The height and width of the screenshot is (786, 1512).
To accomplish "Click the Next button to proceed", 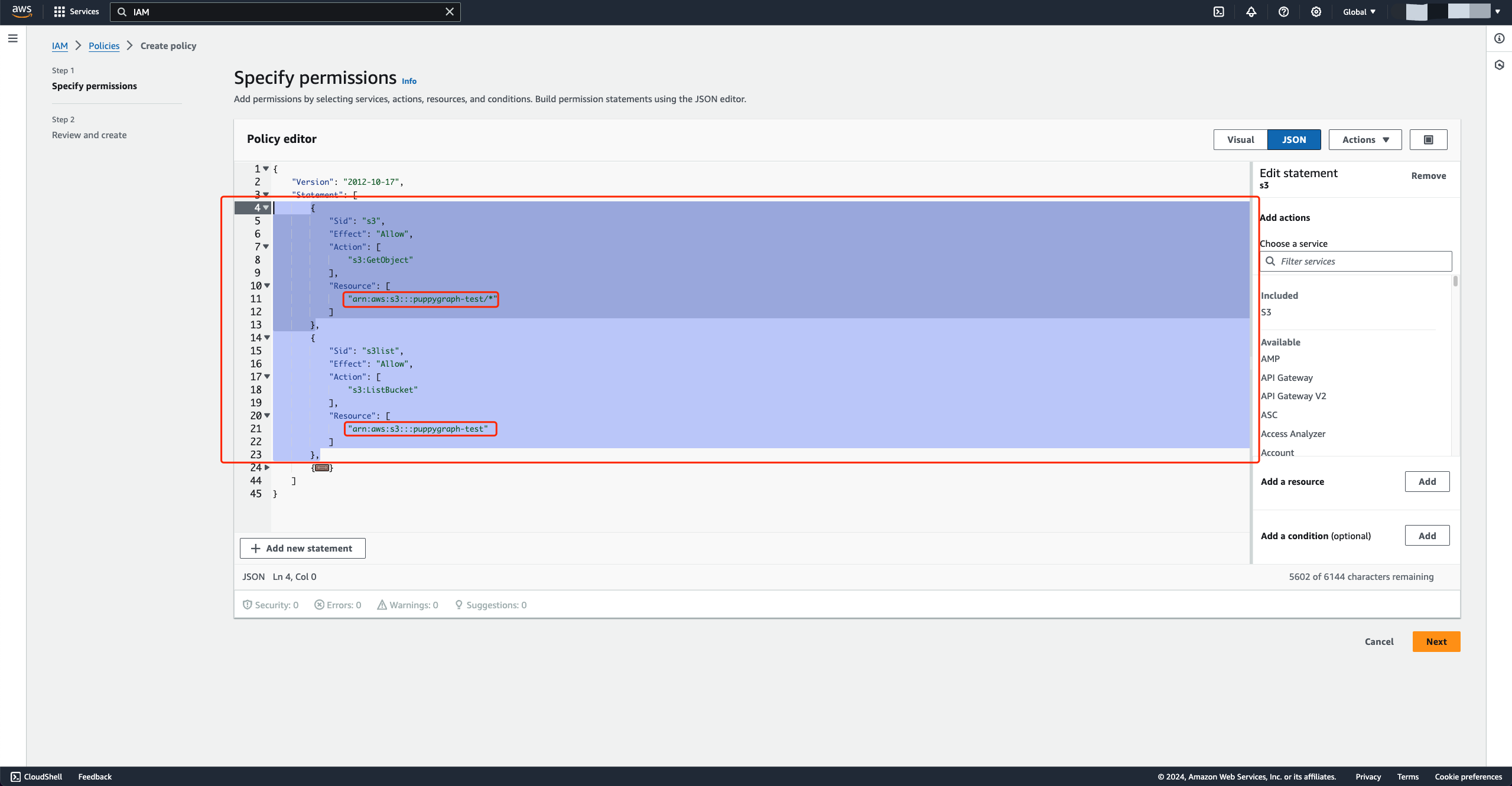I will click(x=1436, y=641).
